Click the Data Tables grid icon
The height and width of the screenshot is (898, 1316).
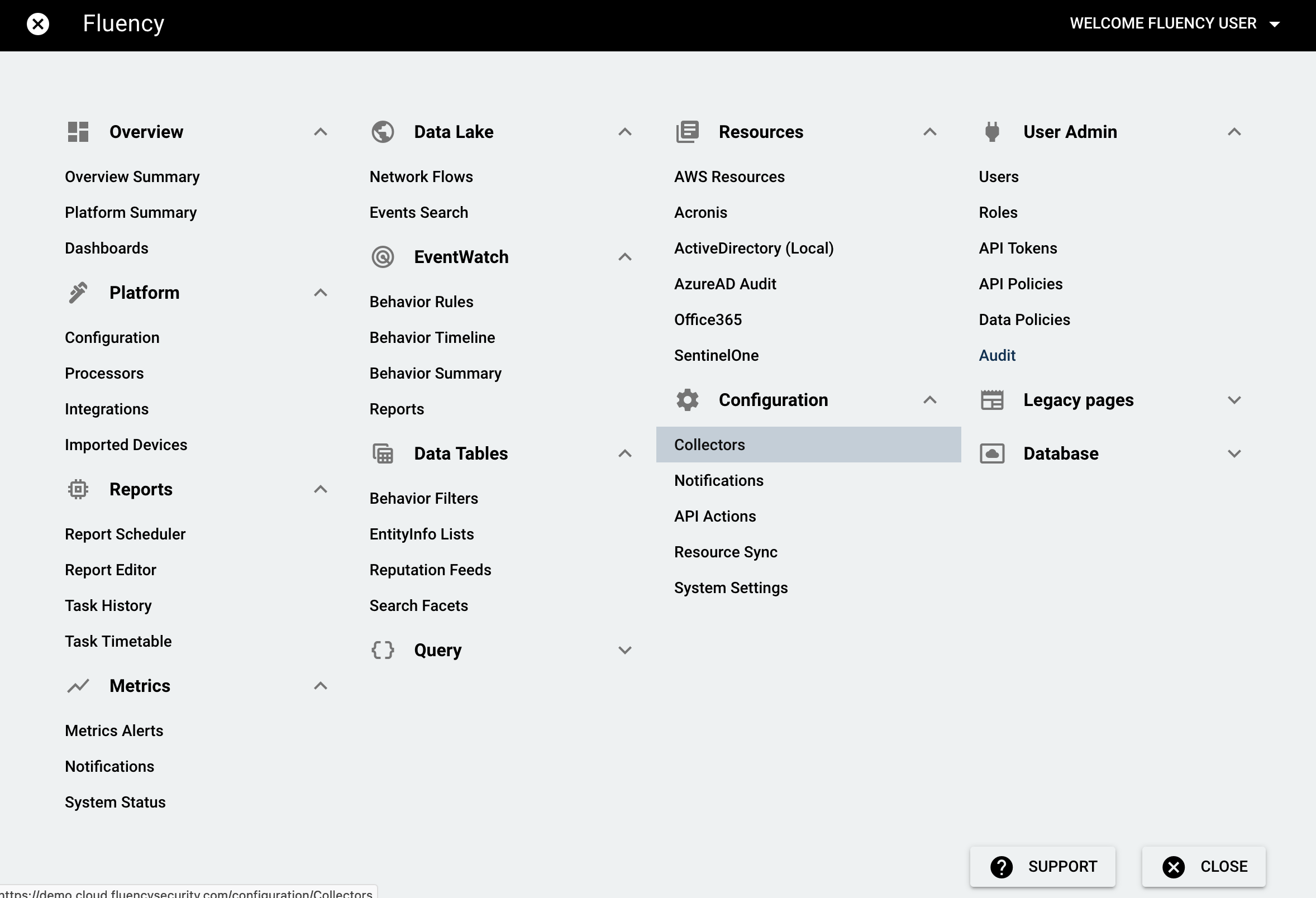coord(383,453)
